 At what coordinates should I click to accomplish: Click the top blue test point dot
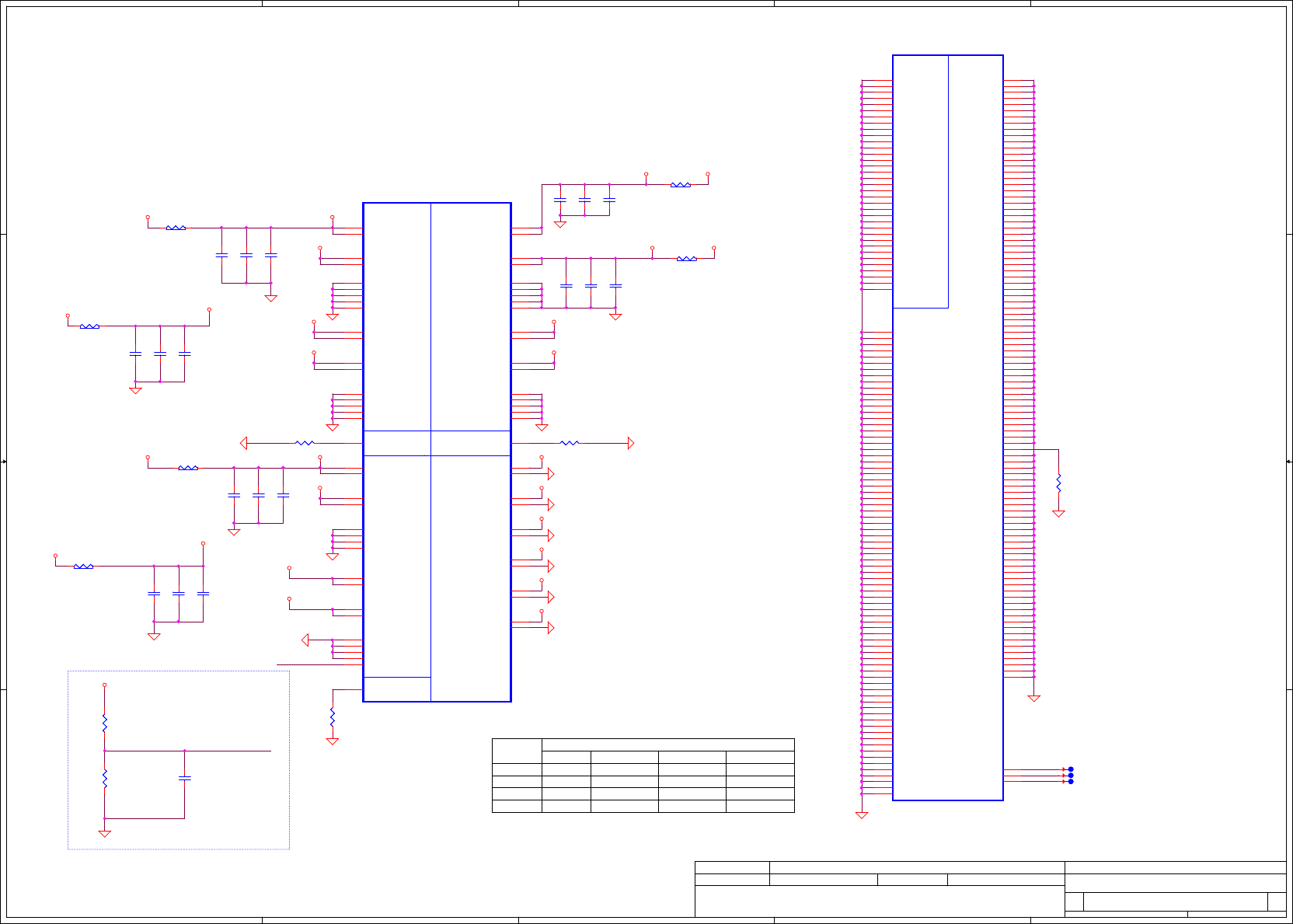click(1071, 769)
